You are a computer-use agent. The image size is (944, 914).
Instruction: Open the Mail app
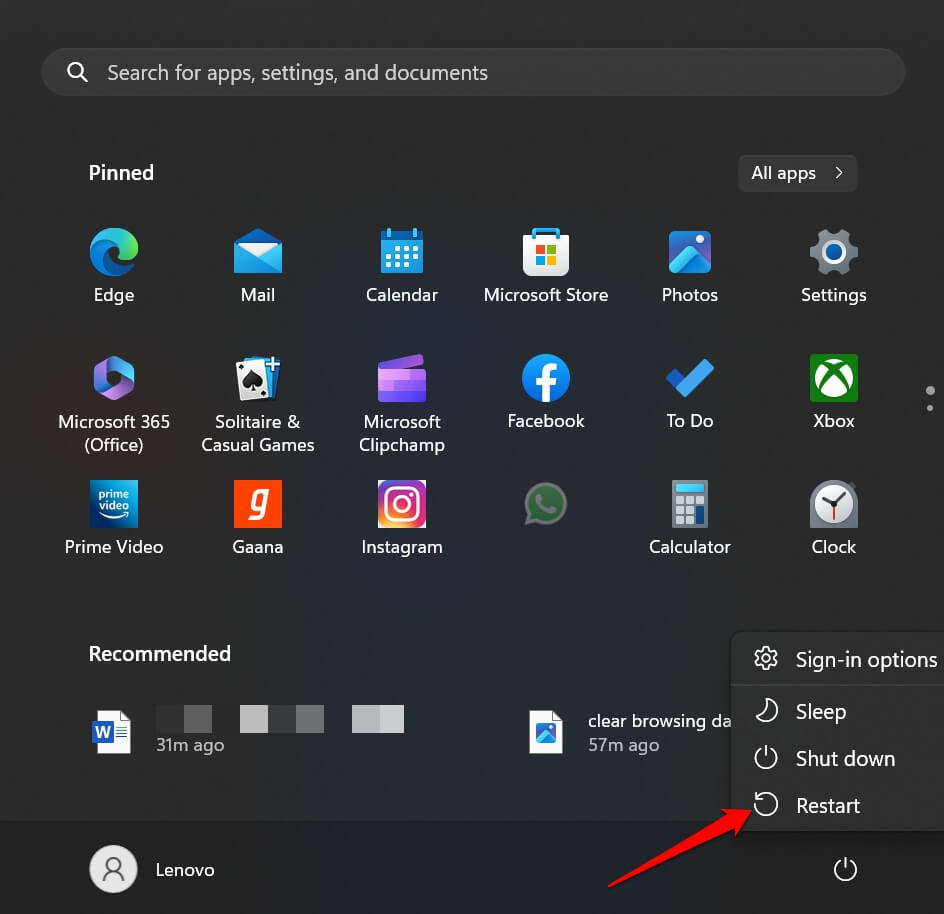click(257, 252)
